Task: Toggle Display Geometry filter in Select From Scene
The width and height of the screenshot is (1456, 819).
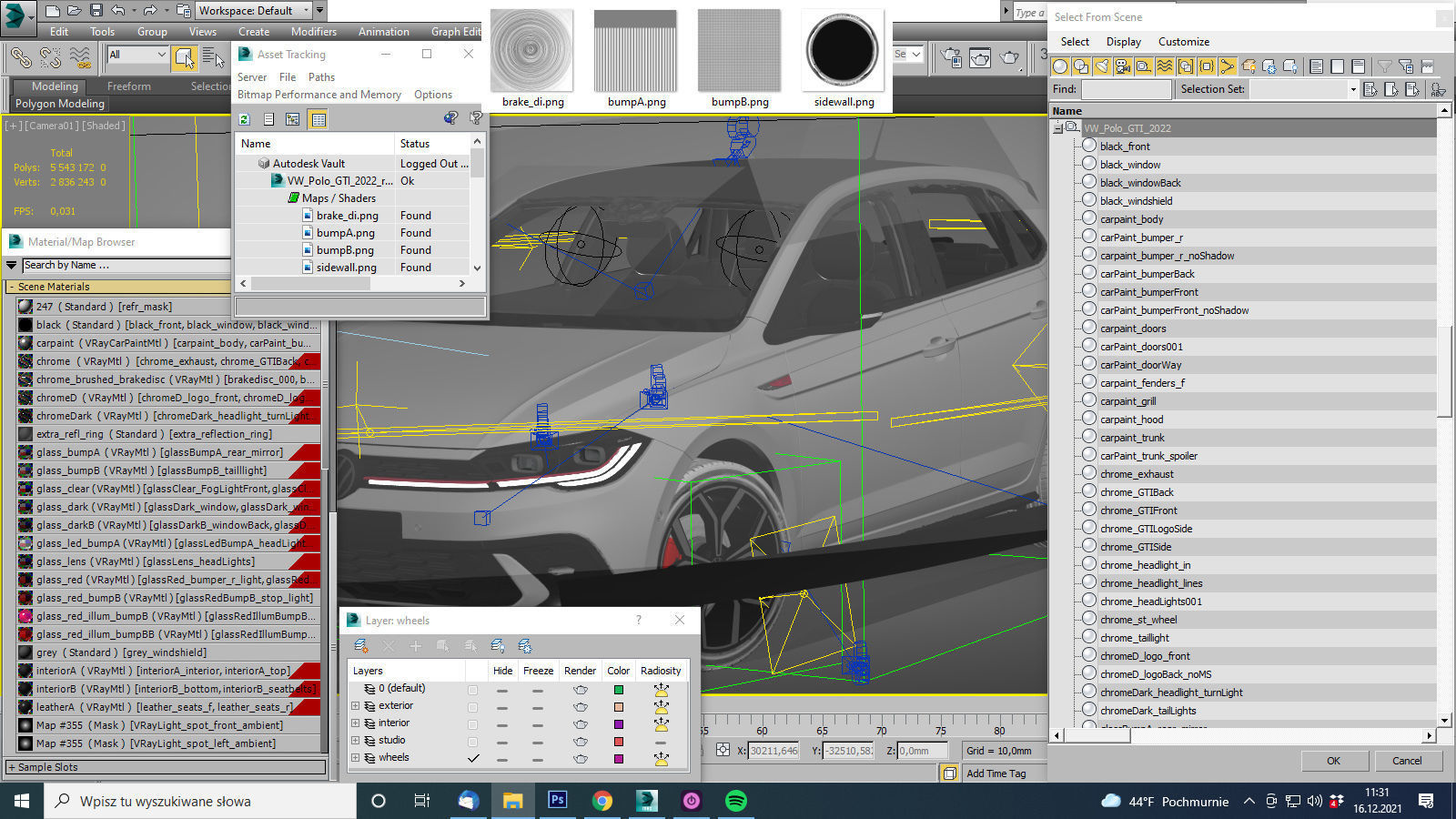Action: click(x=1060, y=66)
